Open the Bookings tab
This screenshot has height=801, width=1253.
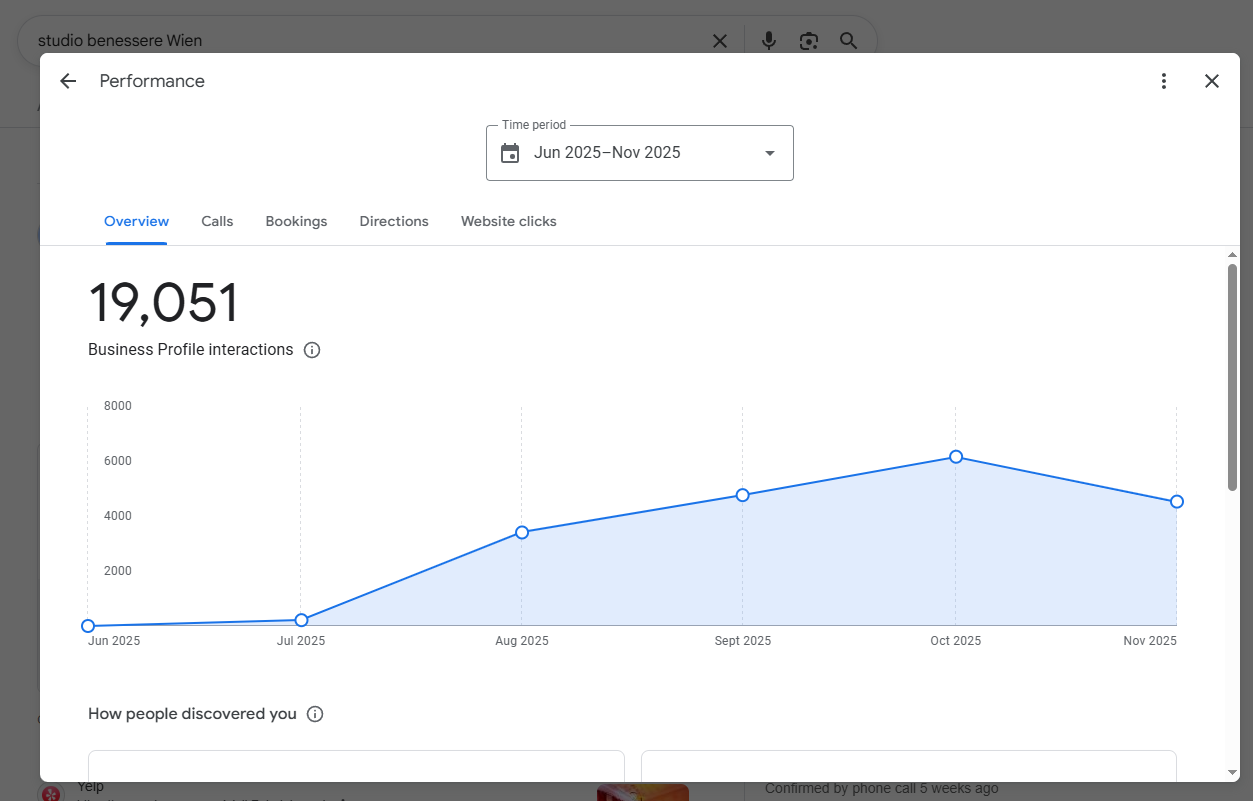296,221
